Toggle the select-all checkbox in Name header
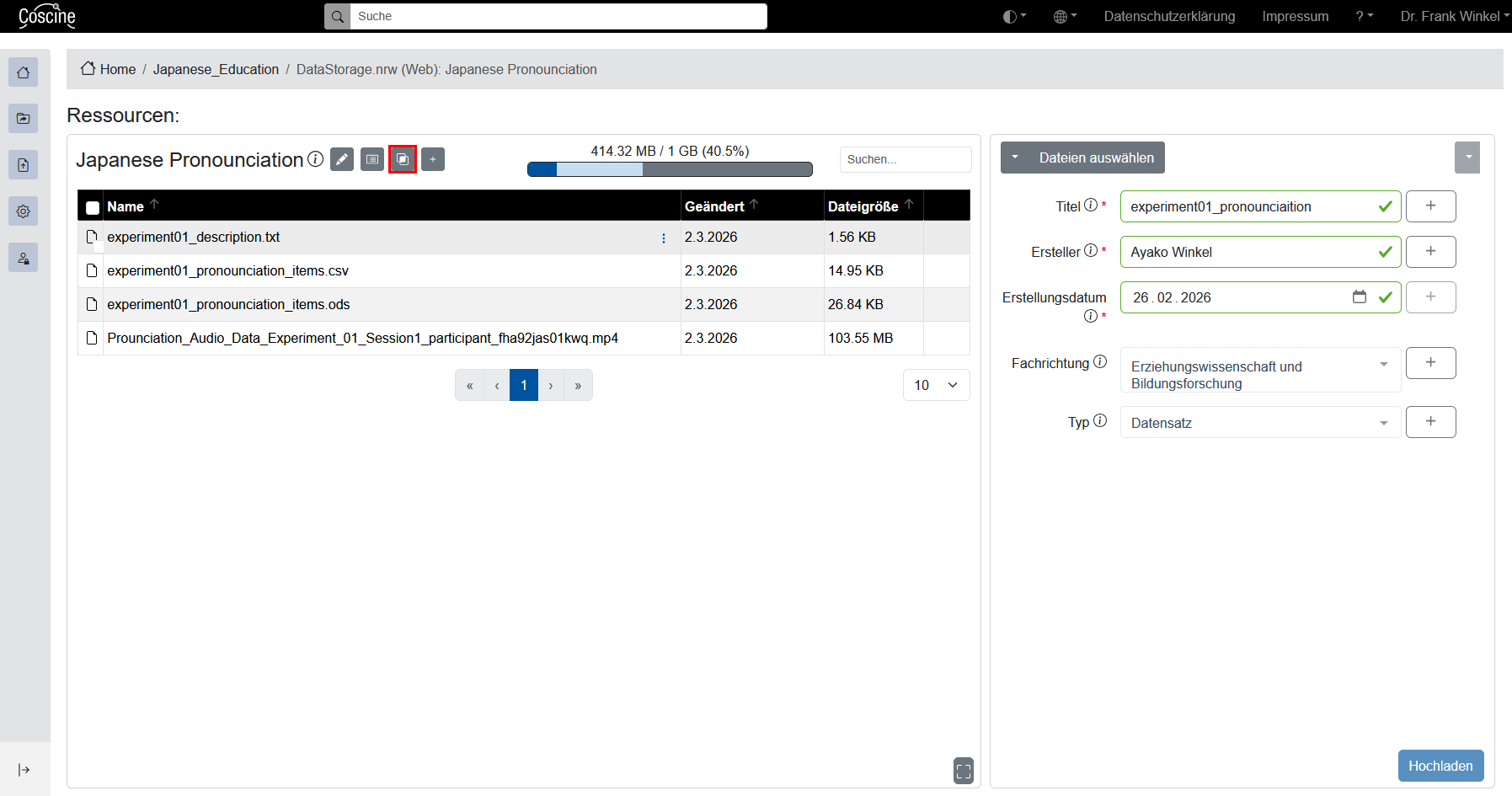1512x796 pixels. (93, 207)
